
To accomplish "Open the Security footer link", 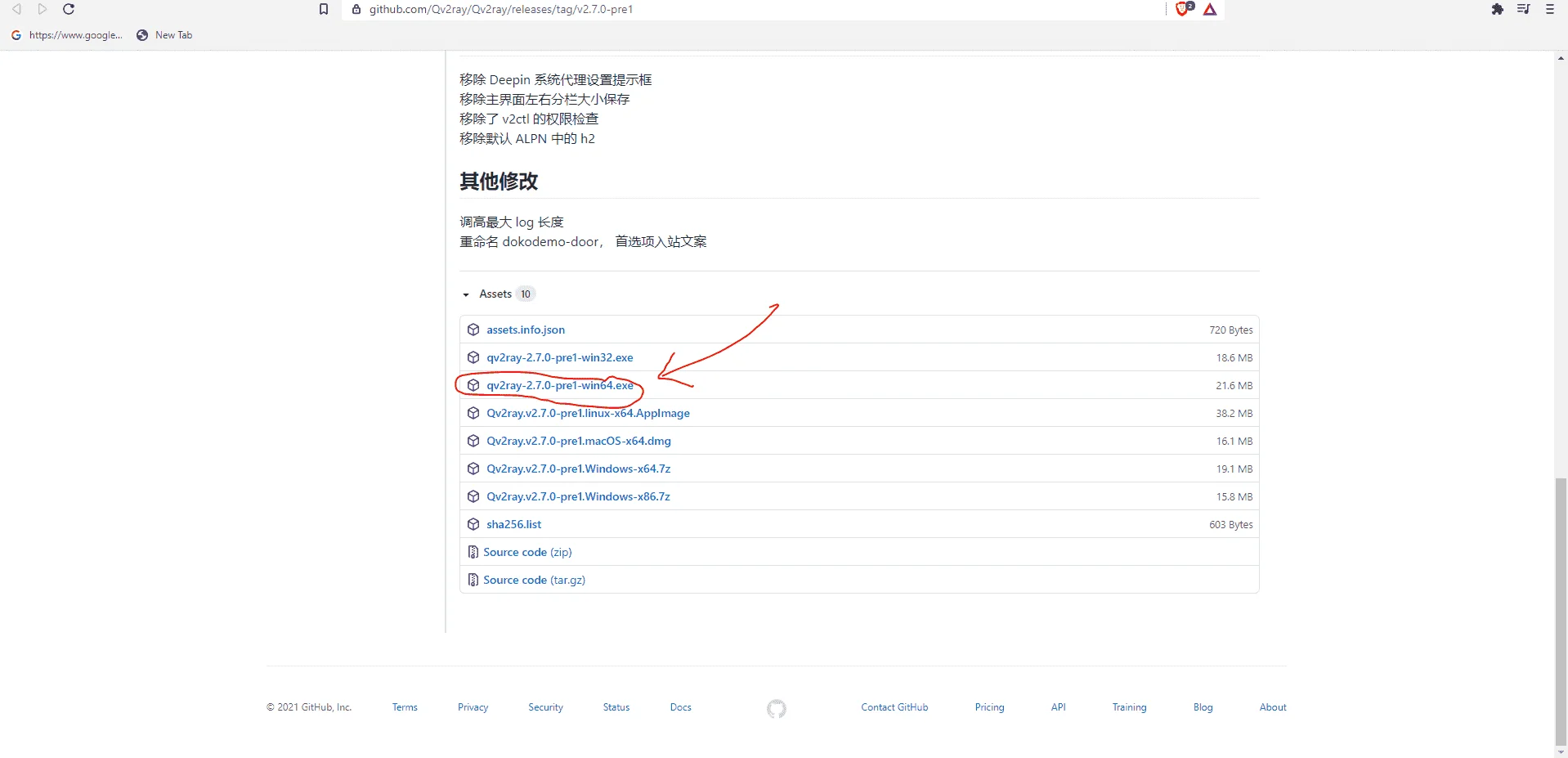I will click(x=545, y=707).
